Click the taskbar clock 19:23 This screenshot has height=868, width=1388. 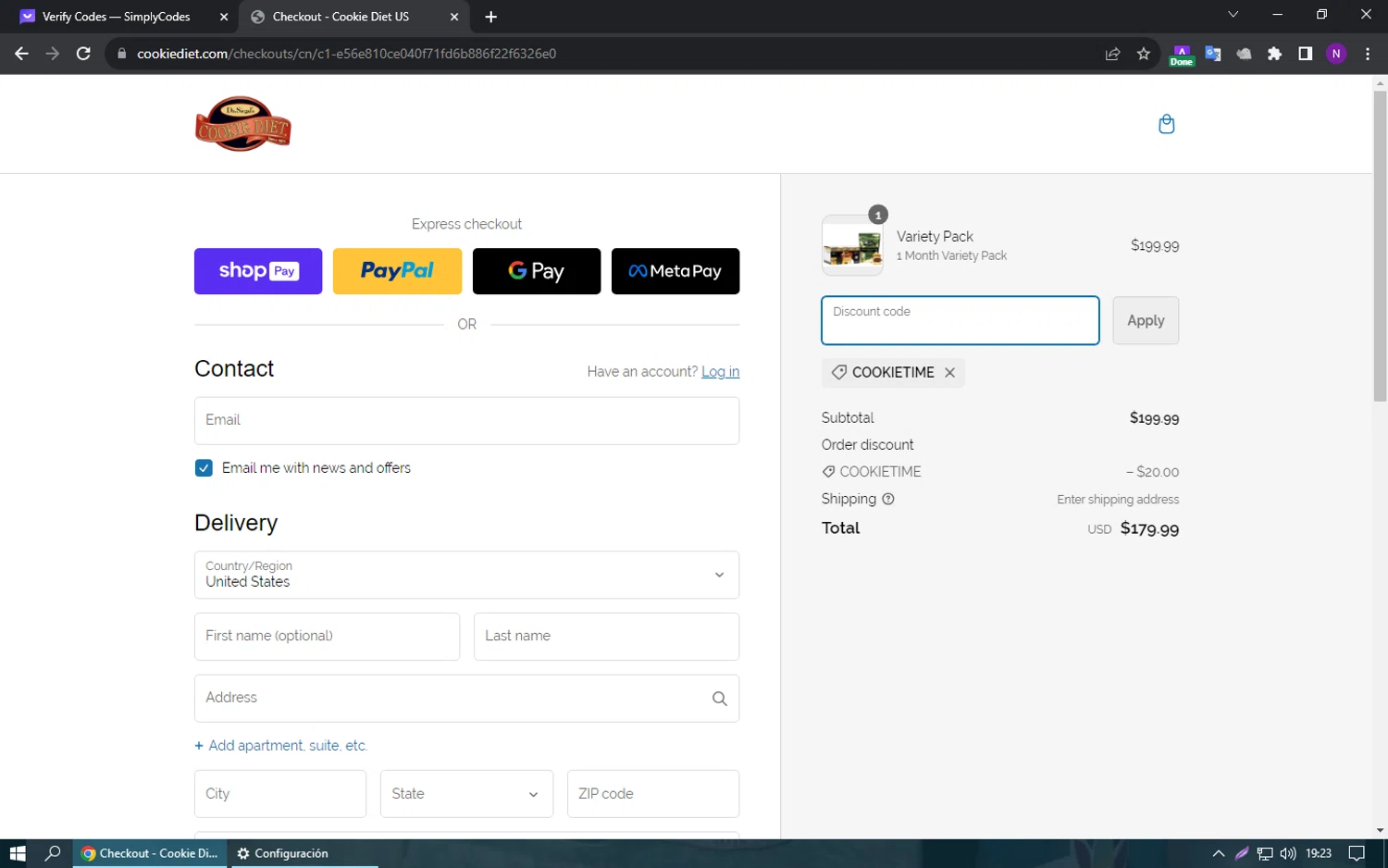click(x=1319, y=853)
